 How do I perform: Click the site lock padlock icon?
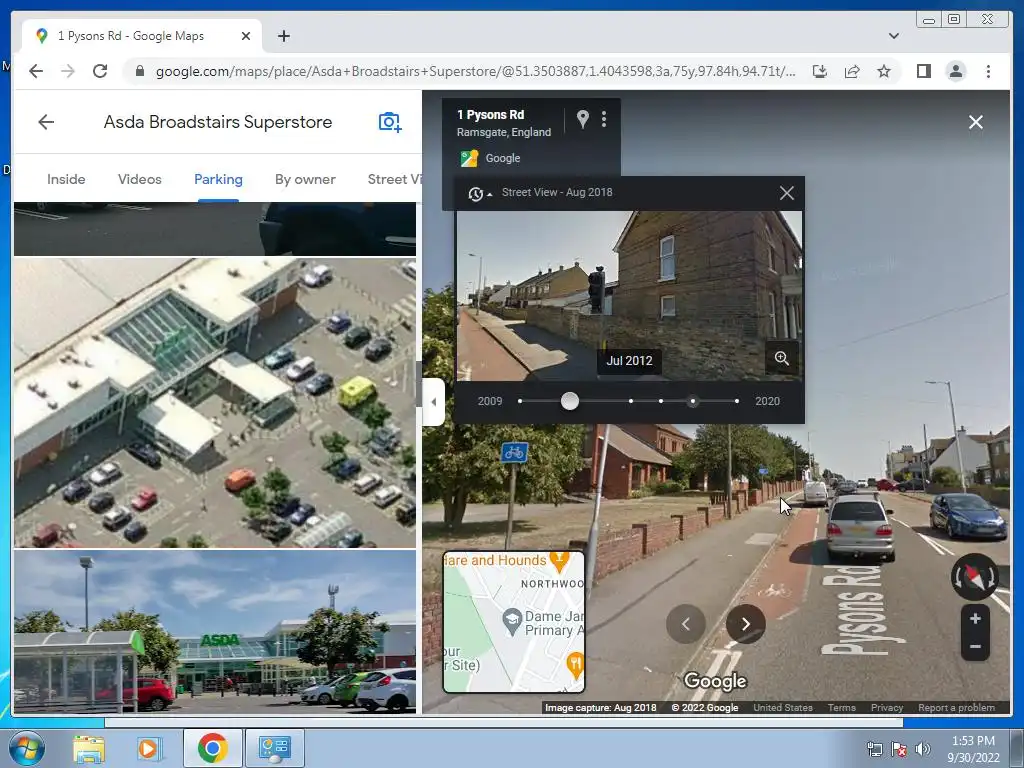139,71
